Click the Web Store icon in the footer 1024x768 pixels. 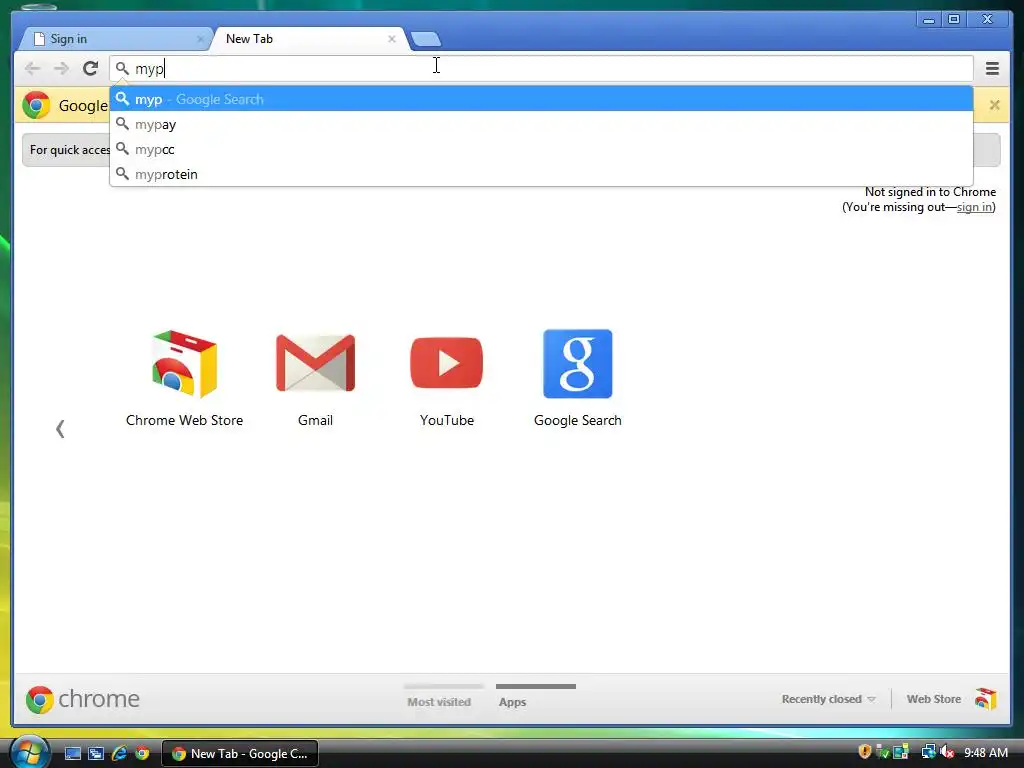click(x=985, y=699)
